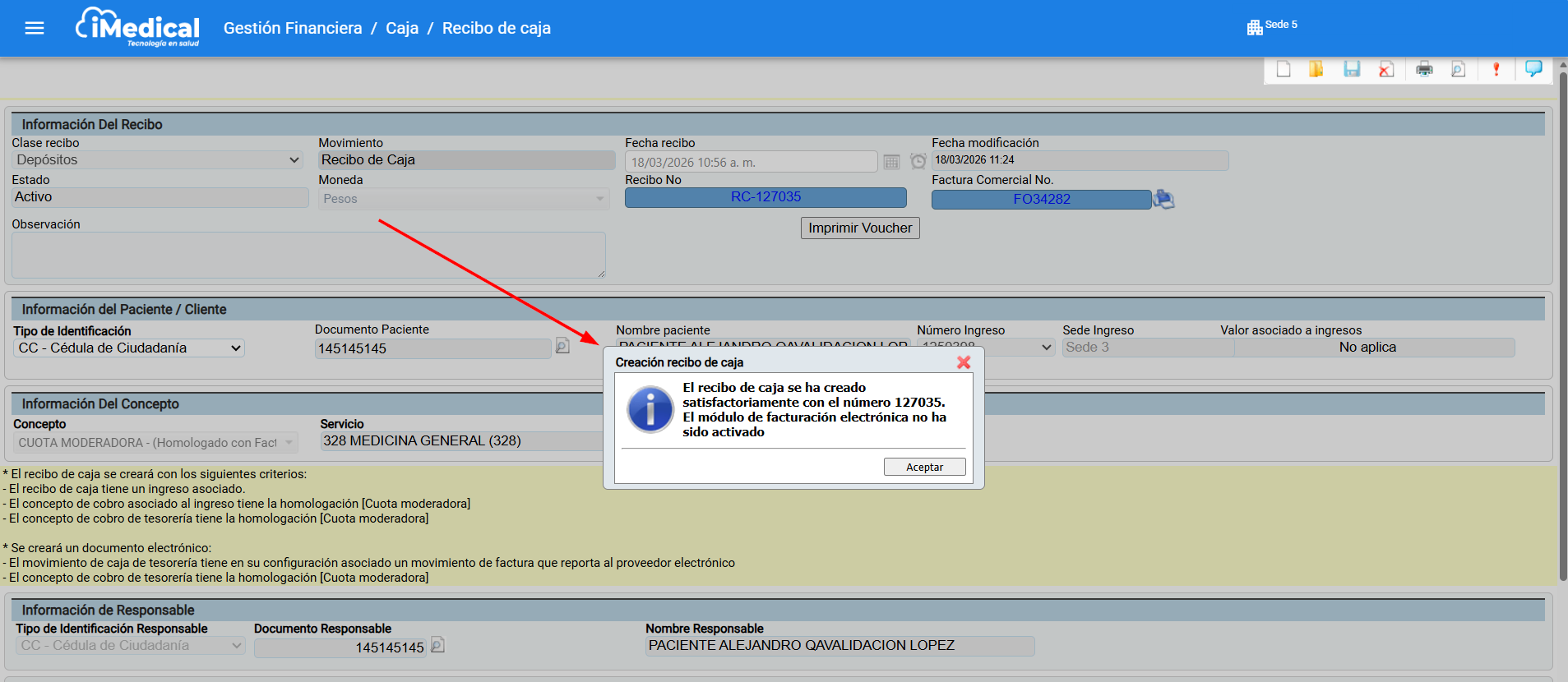The height and width of the screenshot is (682, 1568).
Task: Click the print icon next to Factura Comercial
Action: tap(1163, 199)
